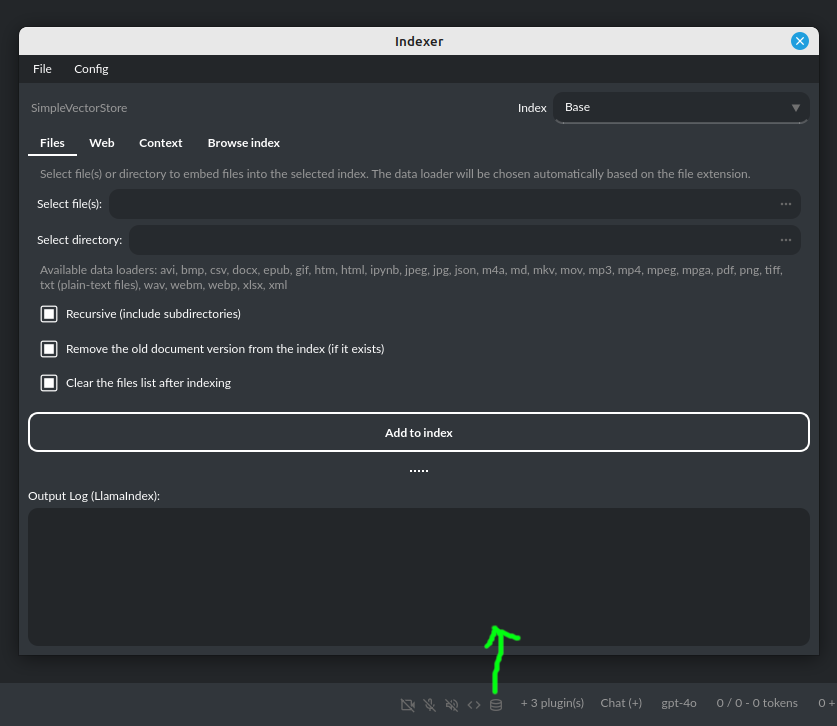Image resolution: width=837 pixels, height=726 pixels.
Task: Unmute the microphone icon at the bottom
Action: tap(430, 703)
